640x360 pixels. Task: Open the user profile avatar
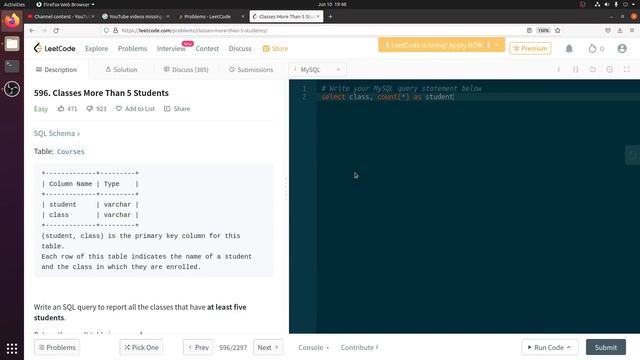622,49
